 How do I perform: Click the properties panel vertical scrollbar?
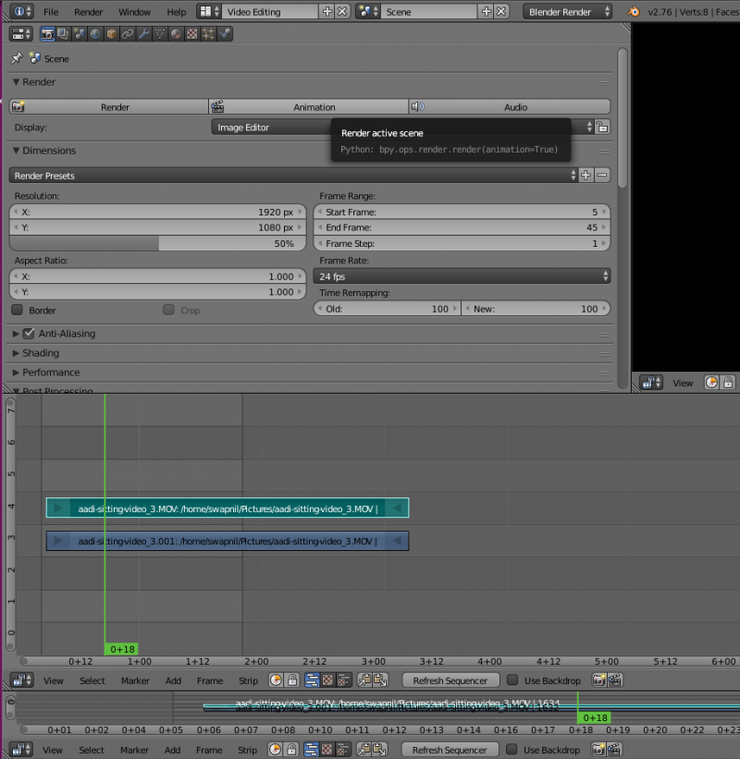(x=622, y=118)
